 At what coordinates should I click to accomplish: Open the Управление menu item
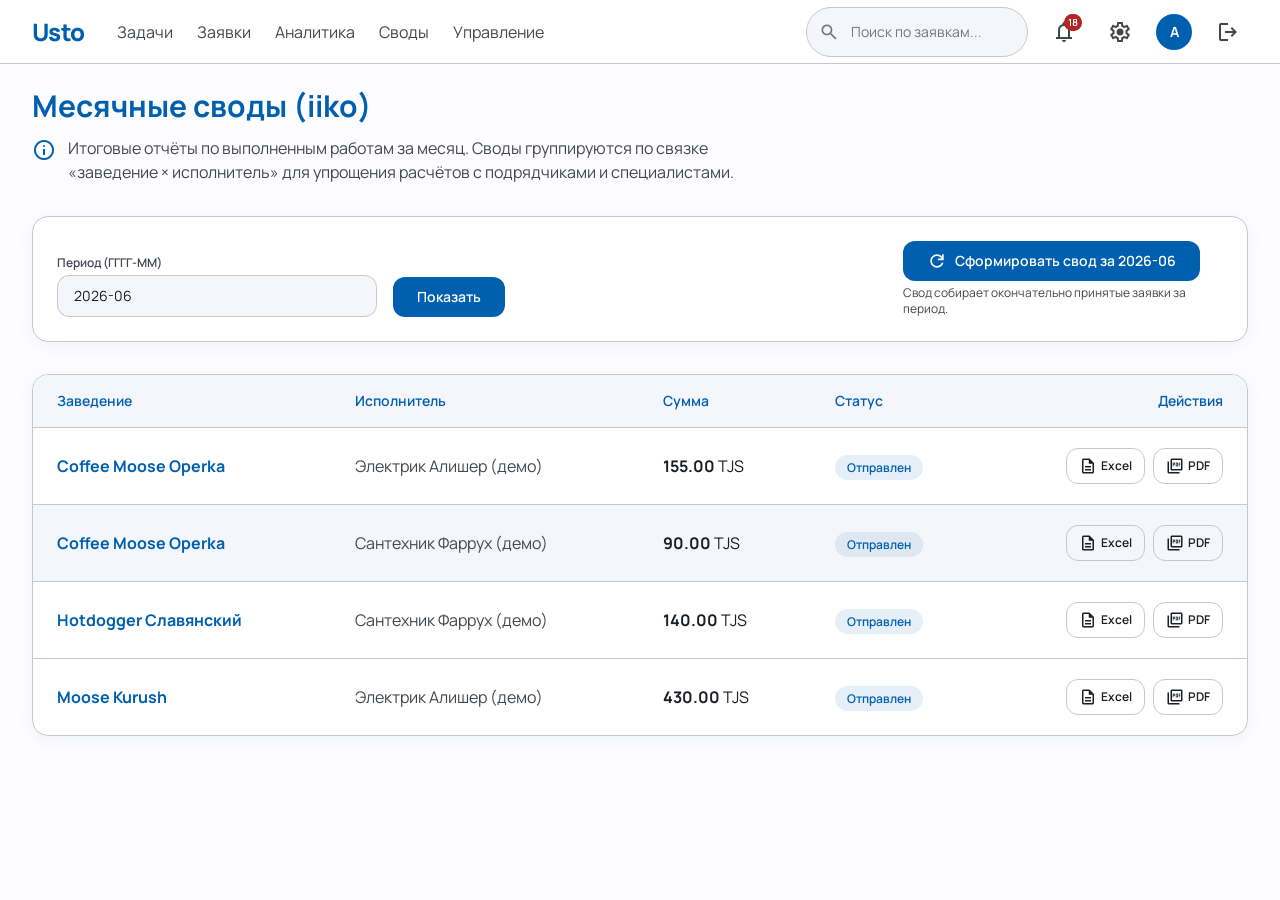pos(498,32)
